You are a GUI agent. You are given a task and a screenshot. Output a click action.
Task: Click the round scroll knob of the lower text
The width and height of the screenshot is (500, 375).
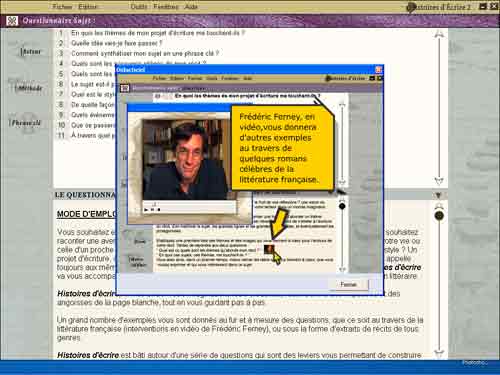pos(439,216)
